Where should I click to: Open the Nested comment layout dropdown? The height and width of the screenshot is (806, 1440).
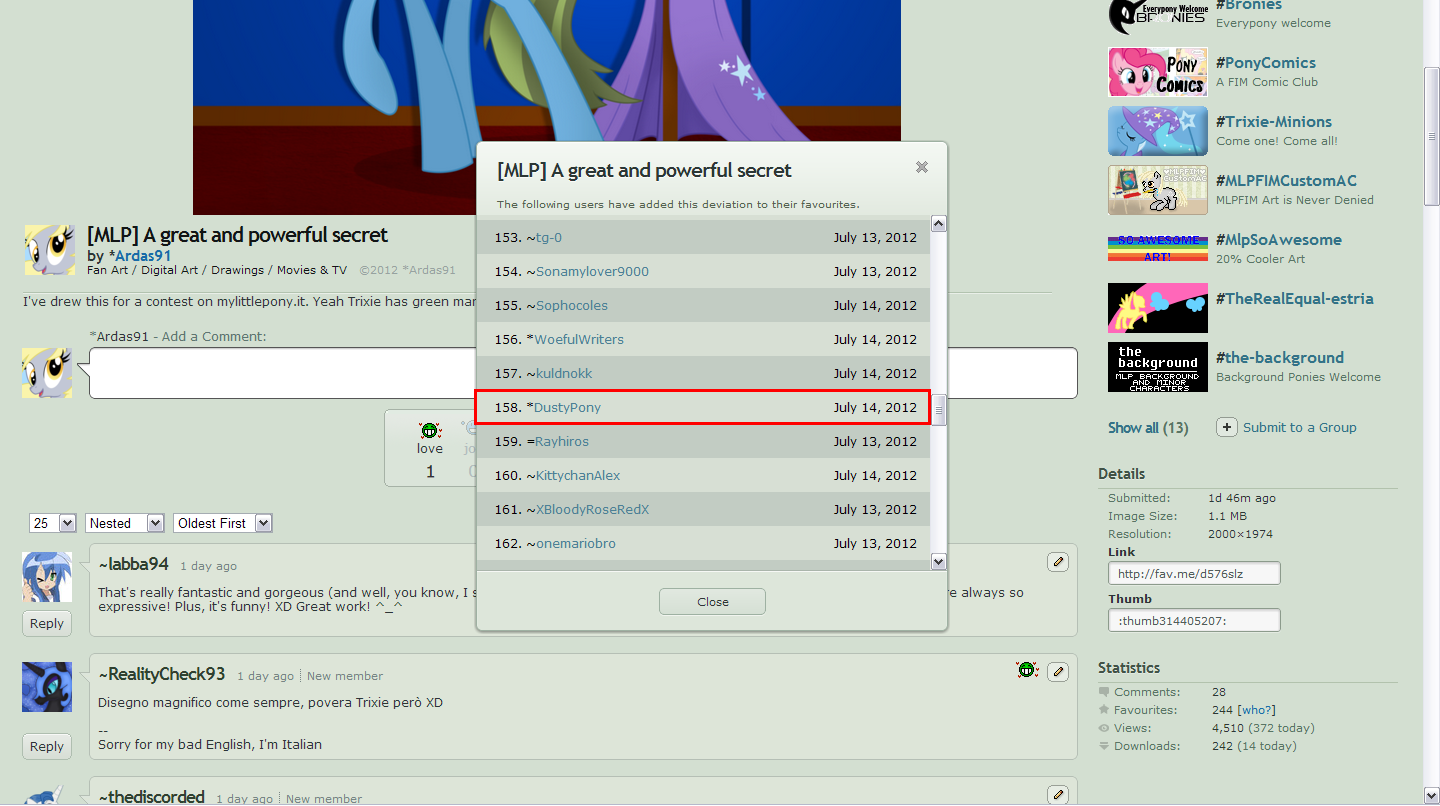coord(125,523)
